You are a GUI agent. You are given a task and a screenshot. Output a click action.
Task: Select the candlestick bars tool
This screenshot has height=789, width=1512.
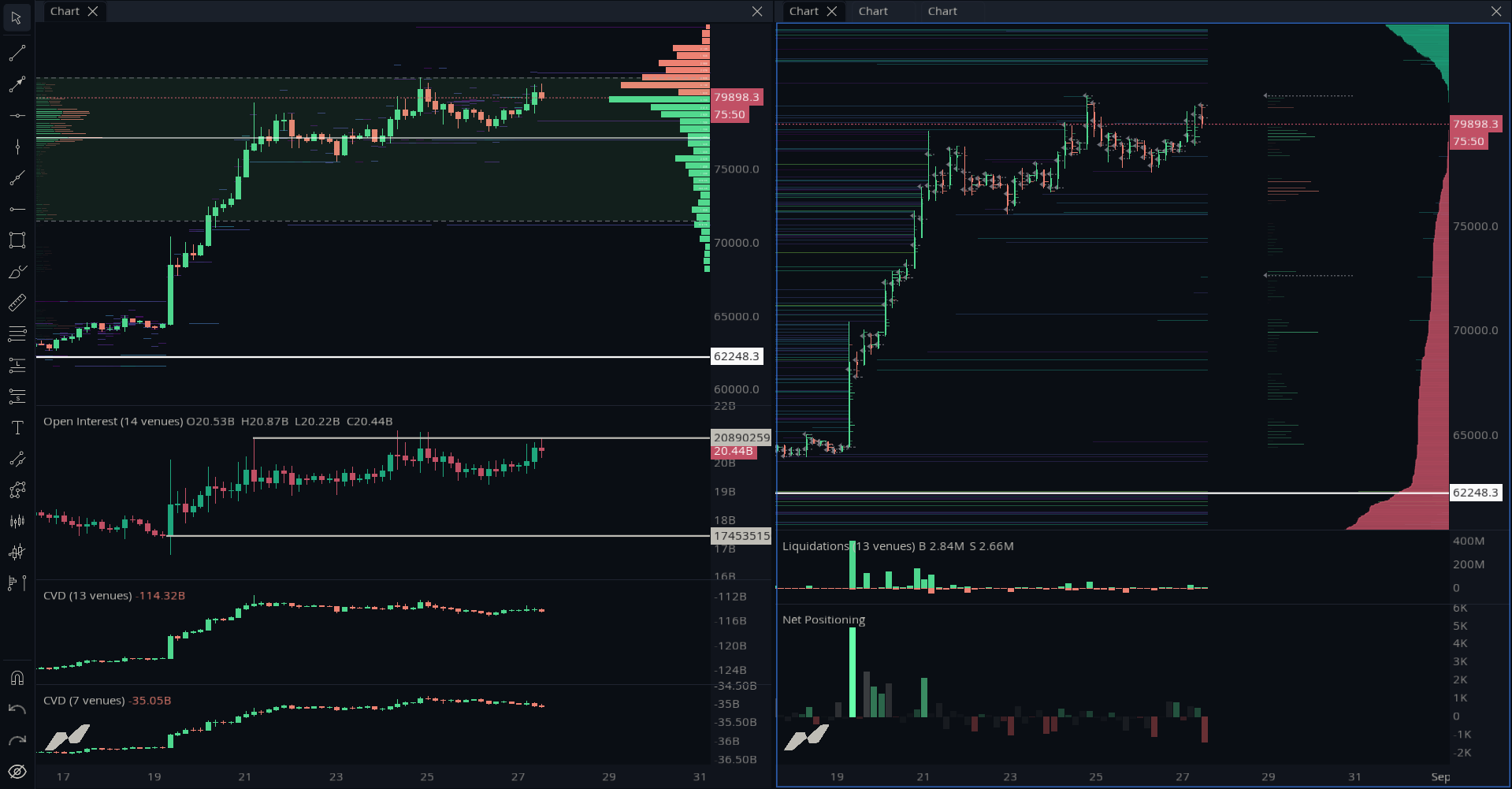point(17,521)
